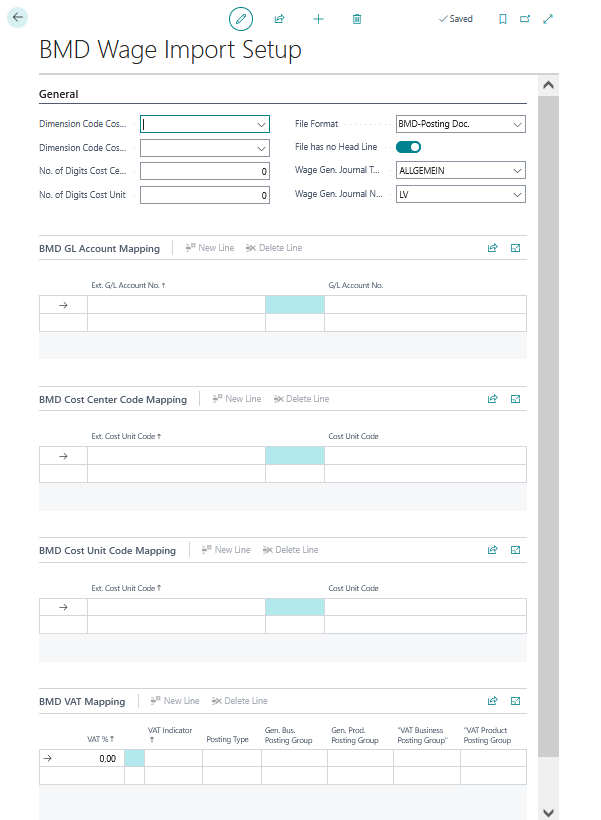Click New Line in BMD VAT Mapping

pos(175,701)
